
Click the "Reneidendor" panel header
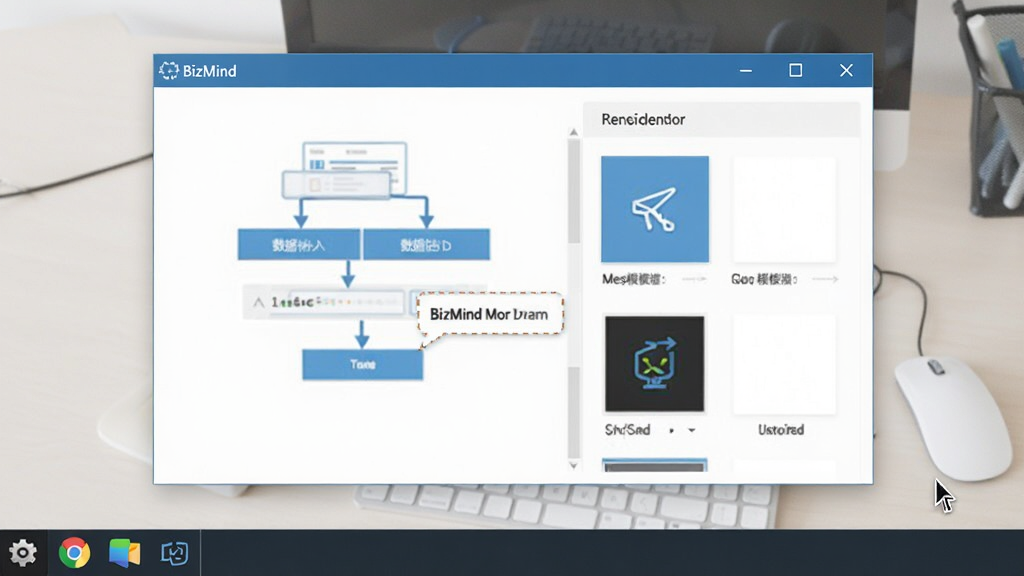click(x=721, y=120)
